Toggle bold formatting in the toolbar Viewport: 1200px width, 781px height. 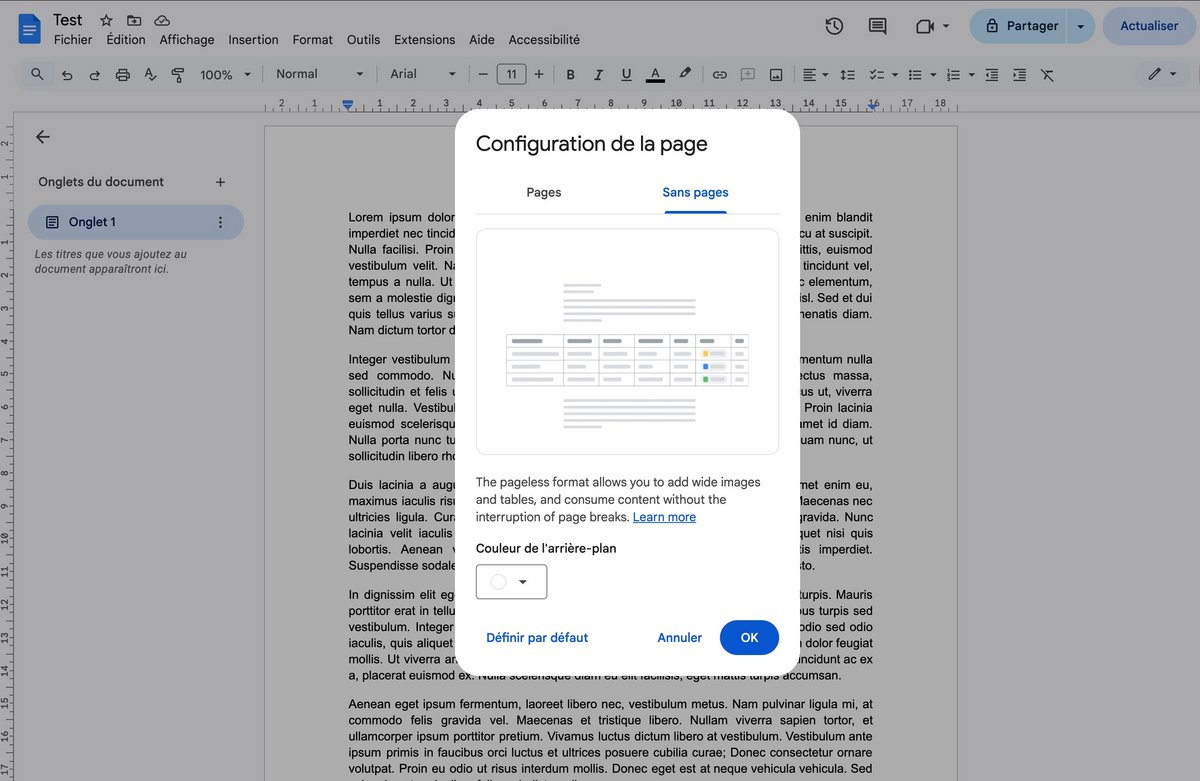(x=570, y=74)
